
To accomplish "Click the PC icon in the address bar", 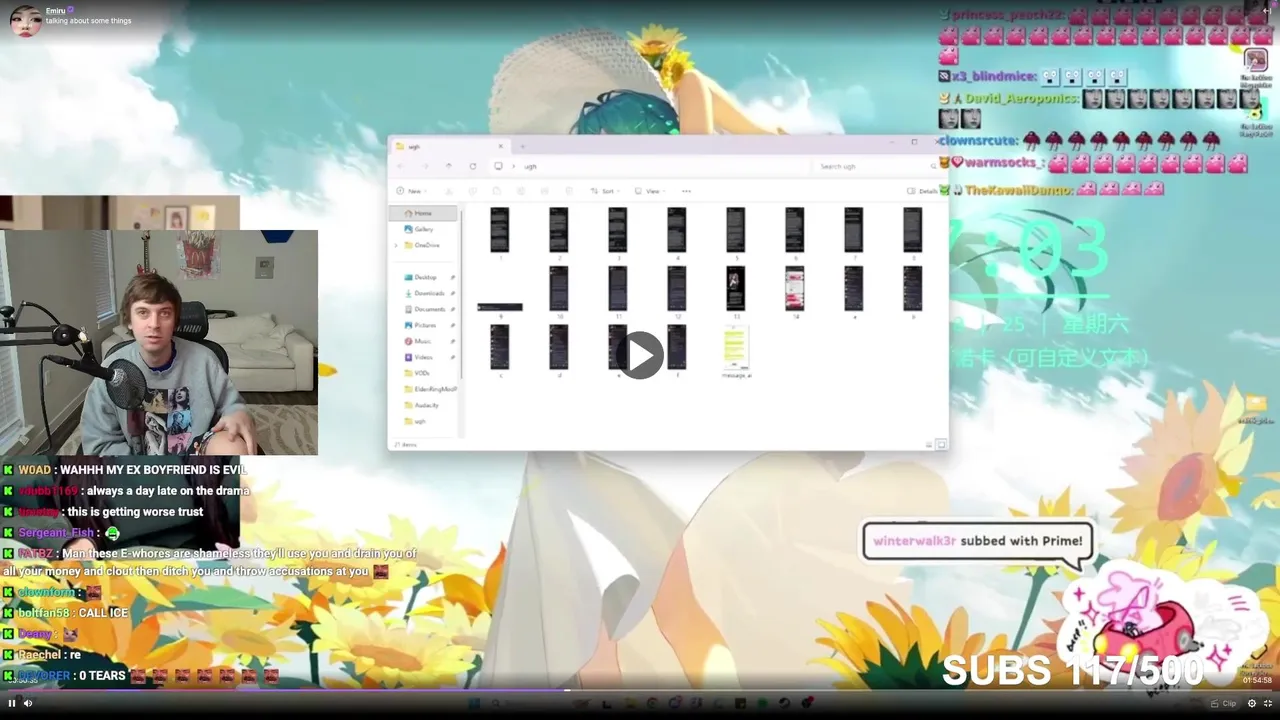I will click(x=498, y=166).
